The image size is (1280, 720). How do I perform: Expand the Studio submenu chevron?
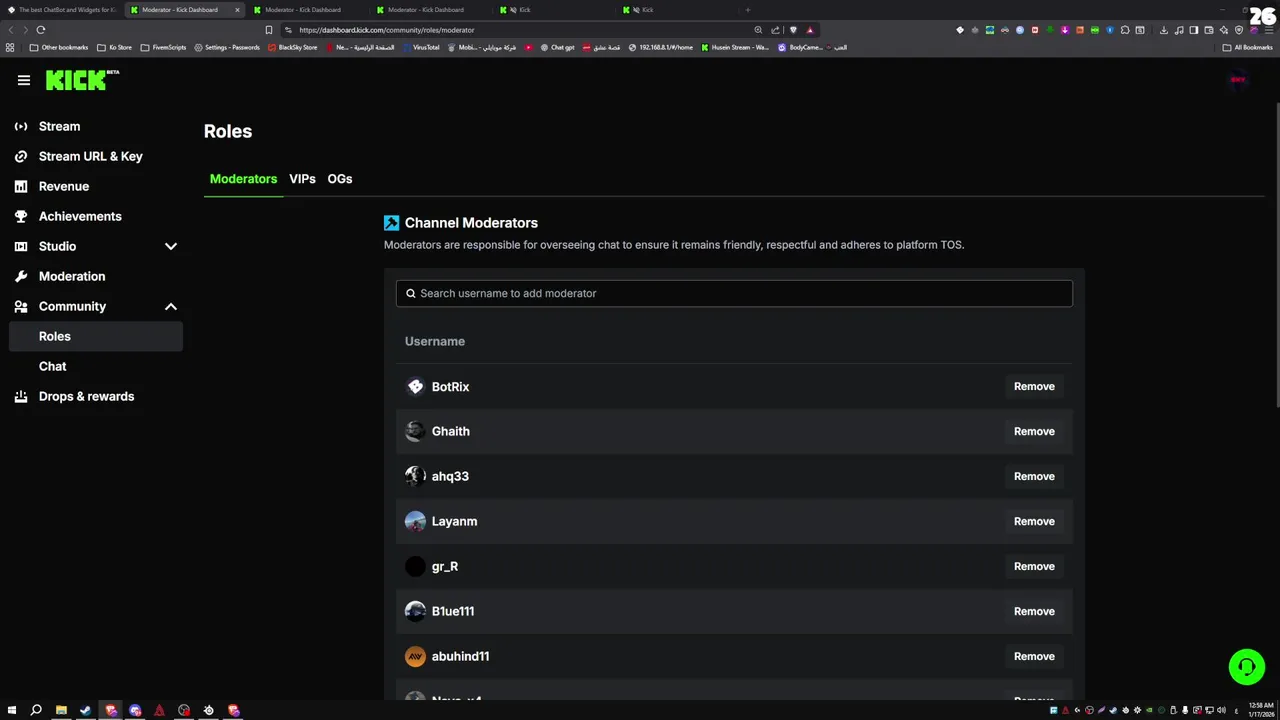click(171, 246)
